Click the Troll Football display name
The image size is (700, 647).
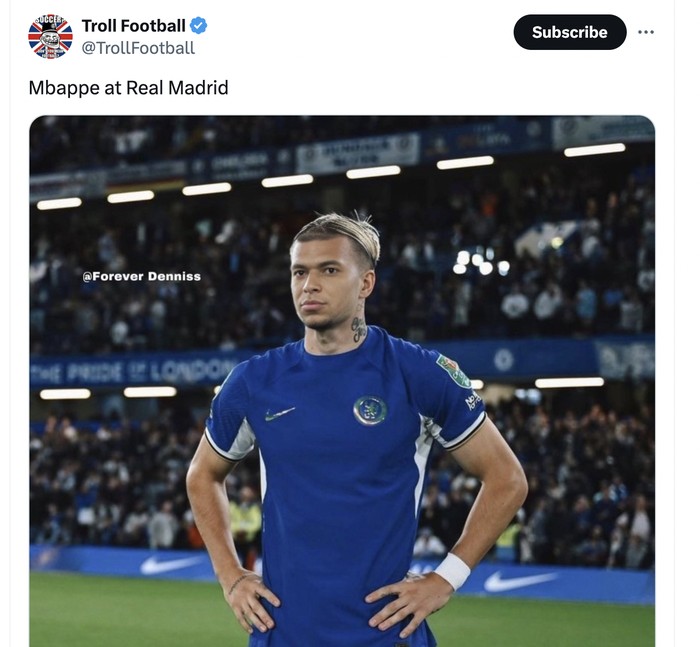tap(133, 26)
